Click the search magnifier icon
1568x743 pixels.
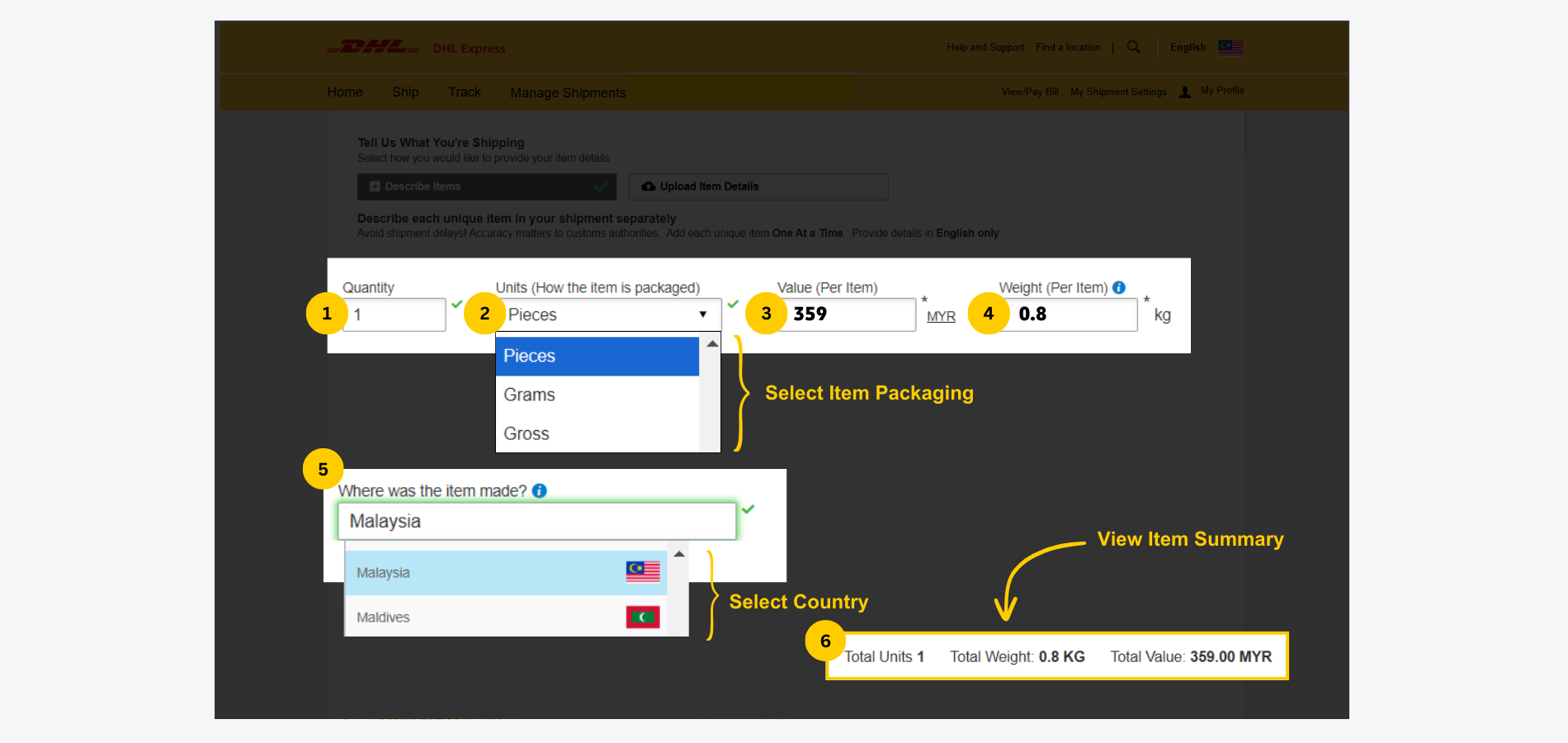pyautogui.click(x=1134, y=47)
